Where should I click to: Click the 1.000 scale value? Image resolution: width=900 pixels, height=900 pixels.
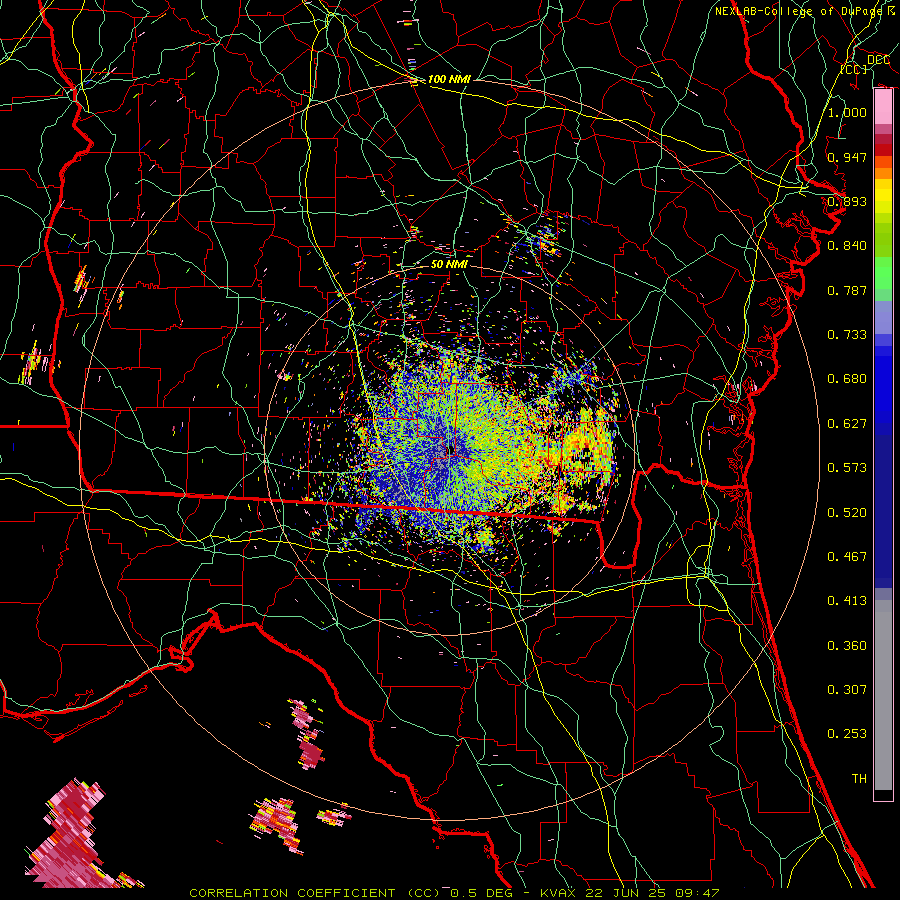(847, 112)
